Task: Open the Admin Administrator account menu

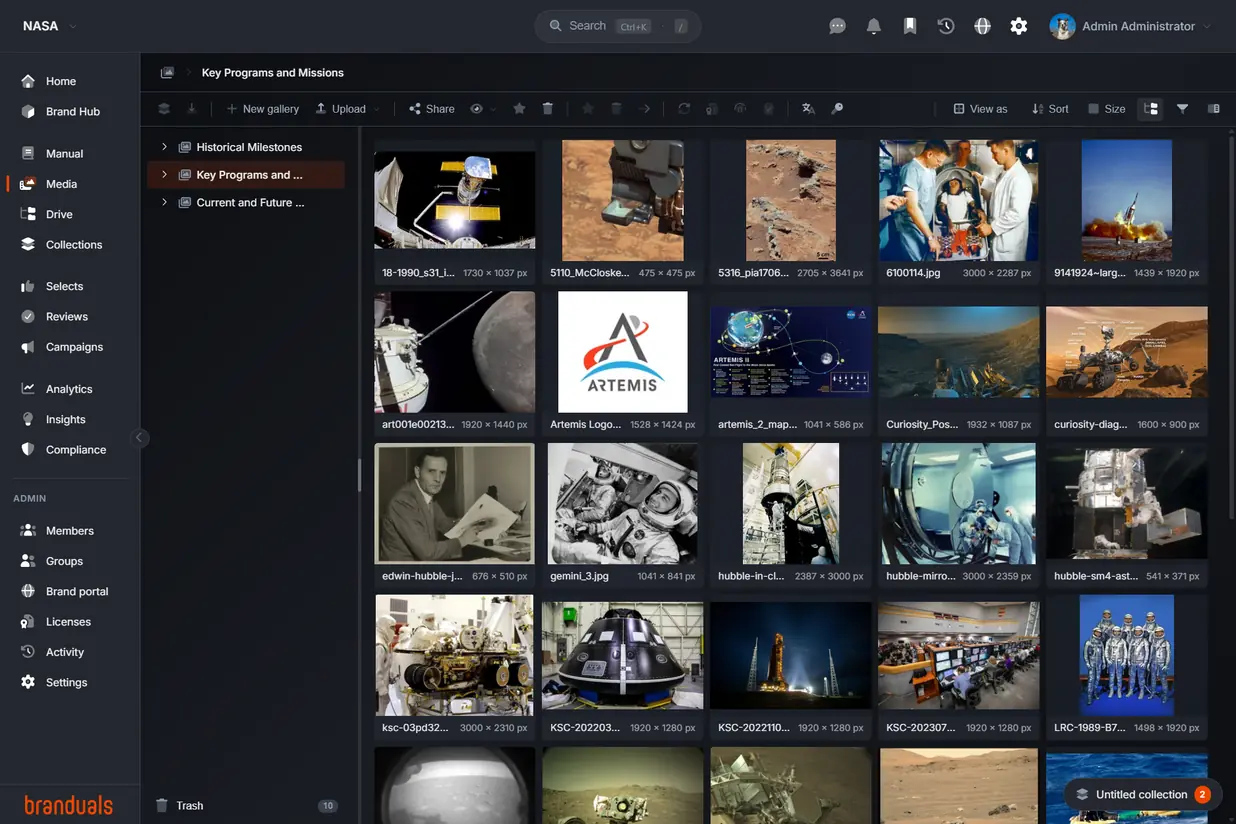Action: tap(1130, 26)
